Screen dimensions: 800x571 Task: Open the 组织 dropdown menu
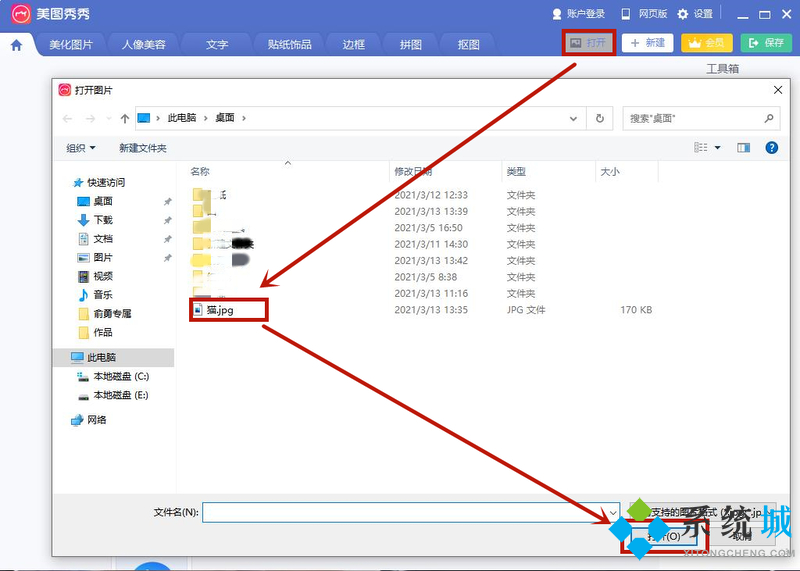[x=81, y=148]
